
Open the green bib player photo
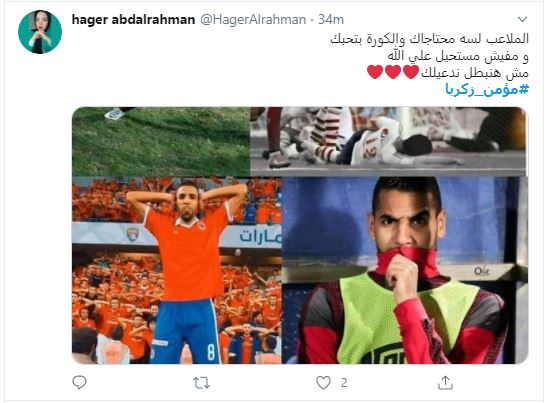pos(405,270)
